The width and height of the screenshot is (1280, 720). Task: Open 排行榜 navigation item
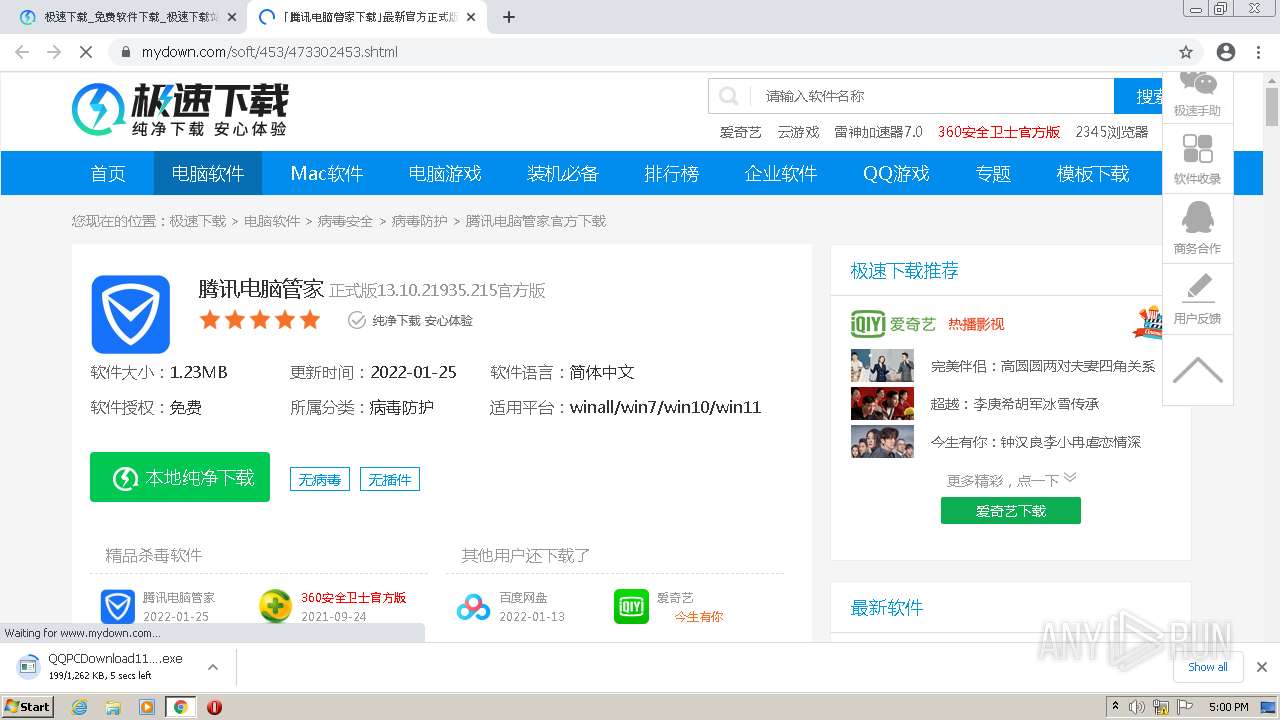click(672, 174)
